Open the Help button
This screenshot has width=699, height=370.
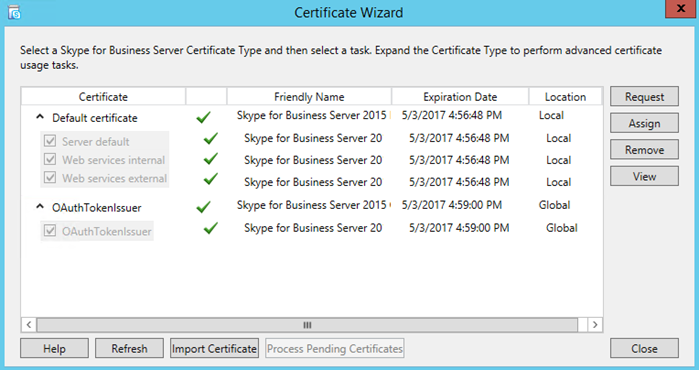(54, 348)
